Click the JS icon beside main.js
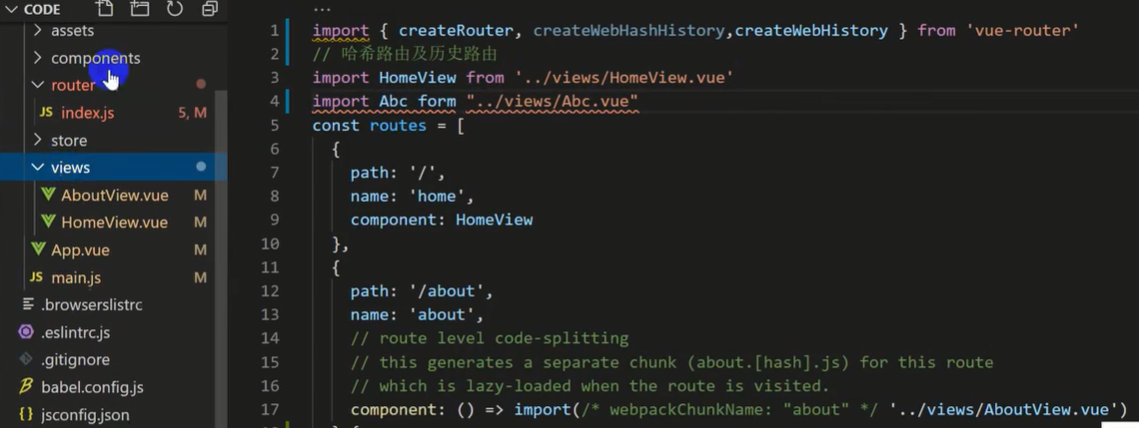This screenshot has width=1139, height=428. tap(36, 278)
